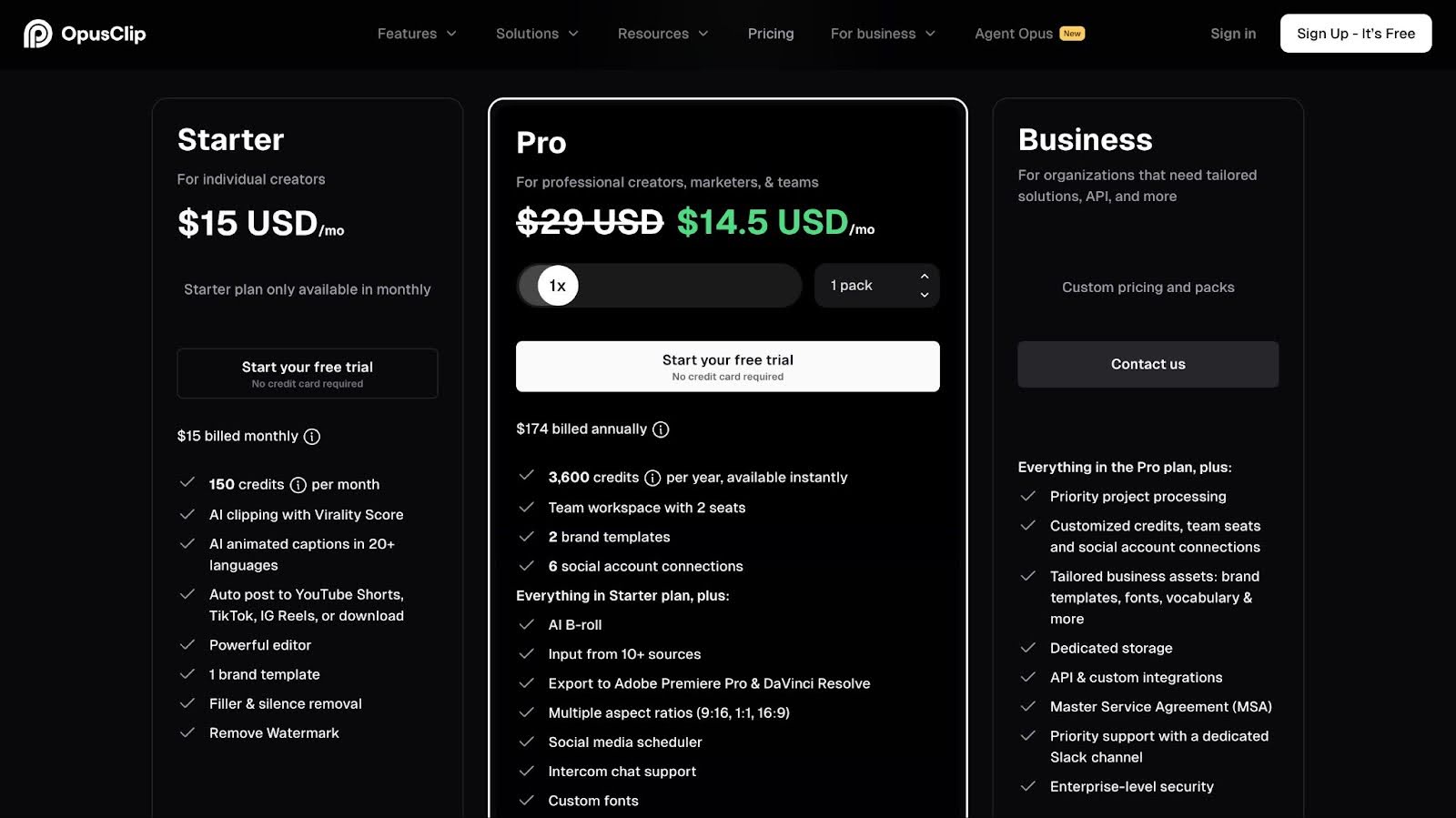Click checkmark beside AI B-roll feature

[526, 624]
